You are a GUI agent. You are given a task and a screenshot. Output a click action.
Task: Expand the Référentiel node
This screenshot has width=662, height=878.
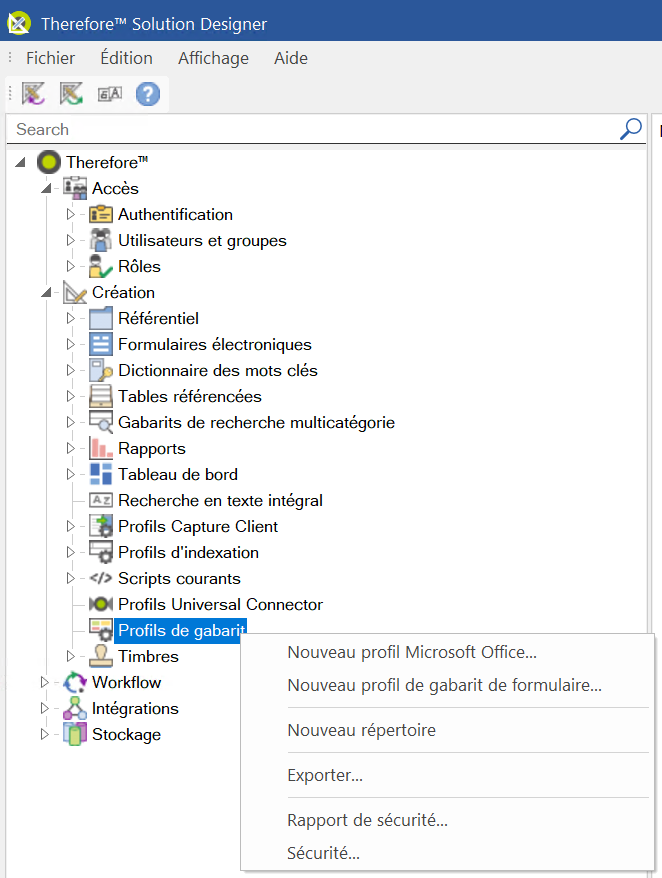point(70,318)
